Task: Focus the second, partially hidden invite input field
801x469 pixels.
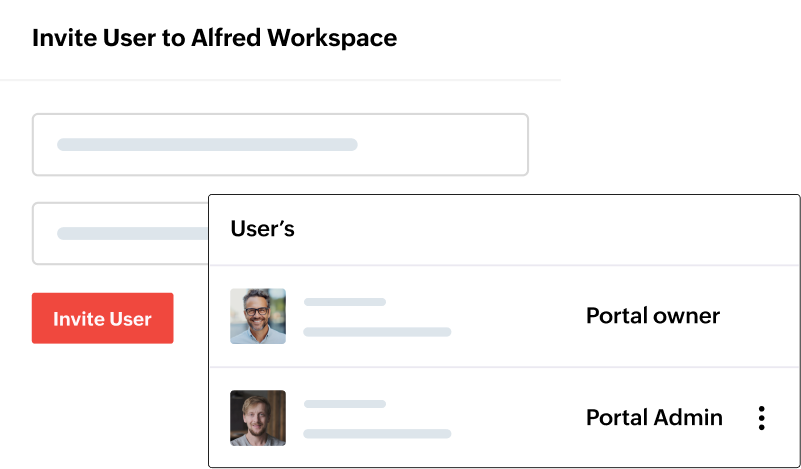Action: [120, 233]
